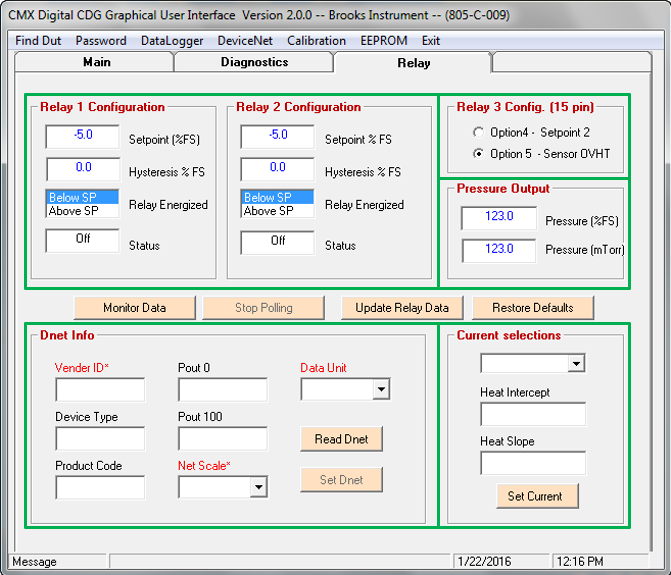Click the Pressure (%FS) output field

click(x=499, y=218)
